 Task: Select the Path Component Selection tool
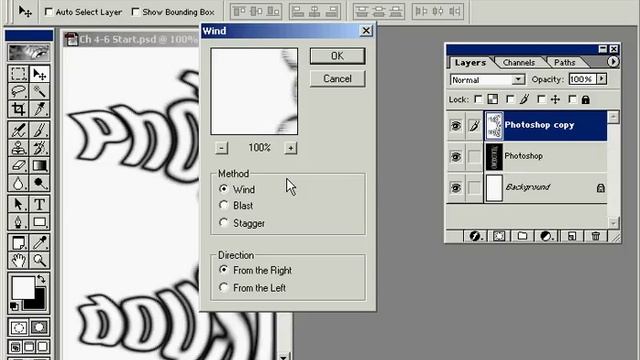tap(18, 204)
